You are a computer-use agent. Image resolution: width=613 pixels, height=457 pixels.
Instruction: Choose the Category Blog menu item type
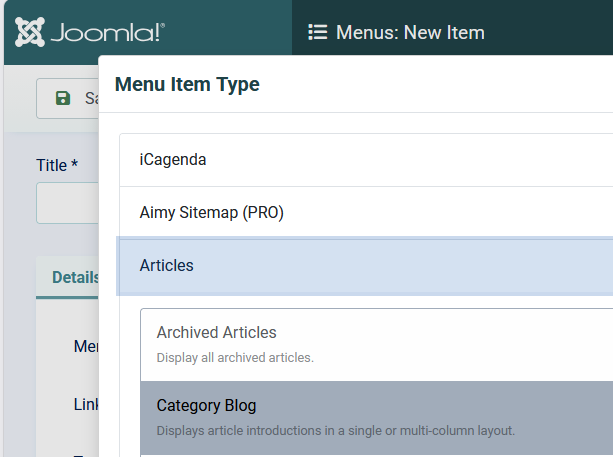point(377,418)
